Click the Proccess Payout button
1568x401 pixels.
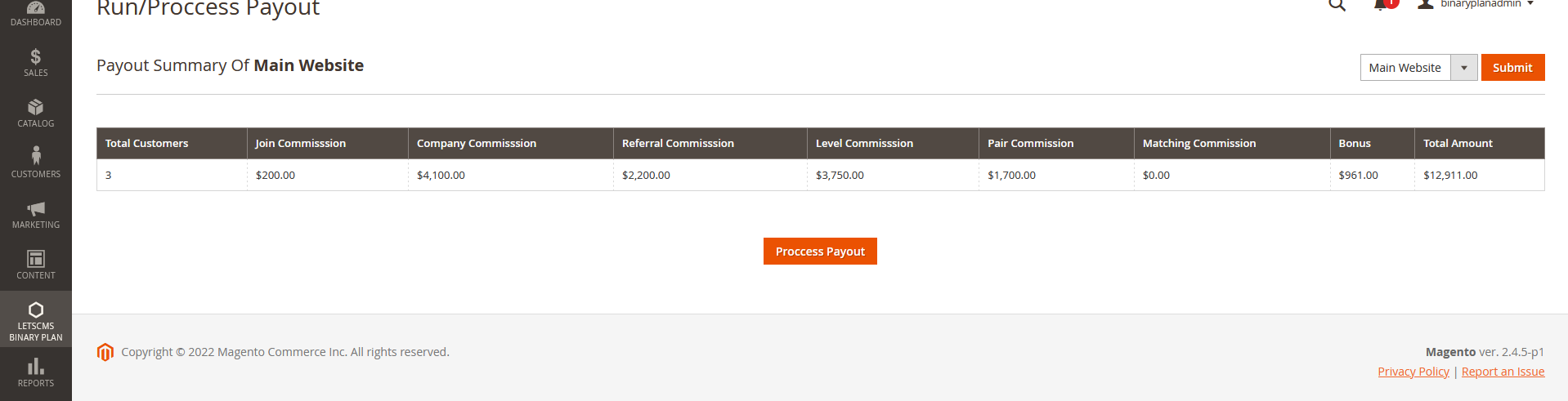tap(820, 252)
